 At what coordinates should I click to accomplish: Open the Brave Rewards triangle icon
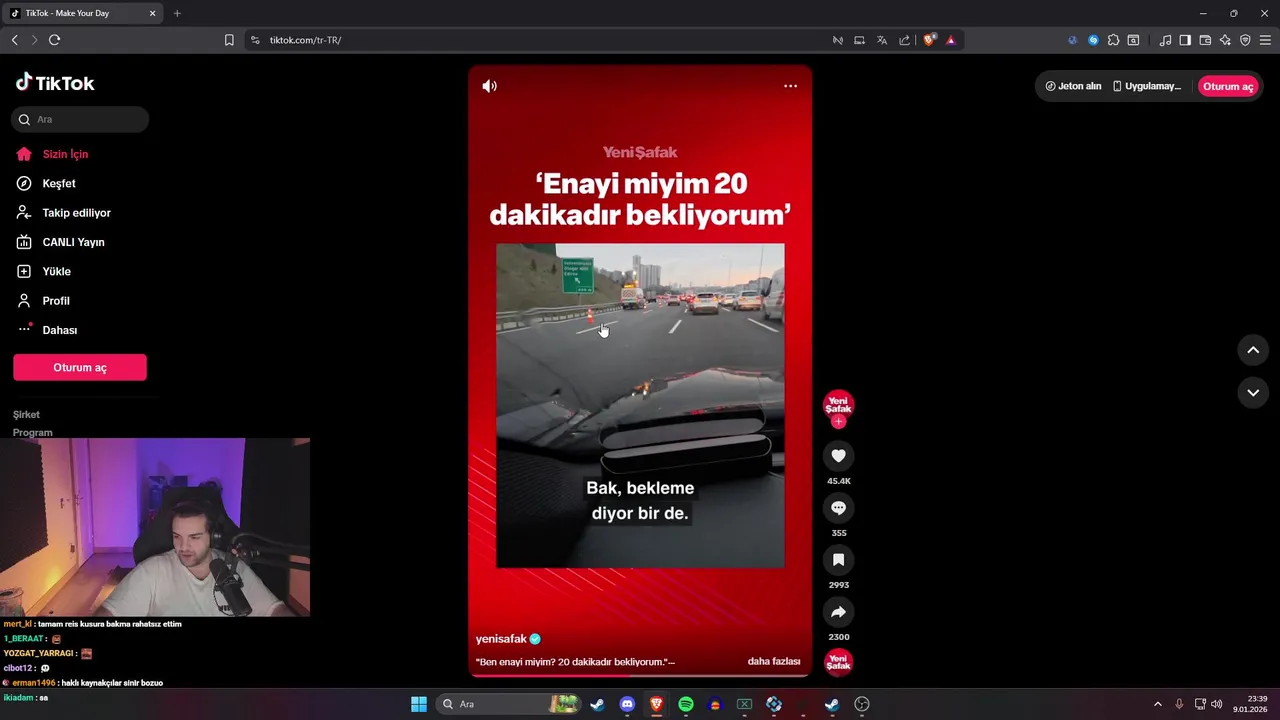(950, 40)
